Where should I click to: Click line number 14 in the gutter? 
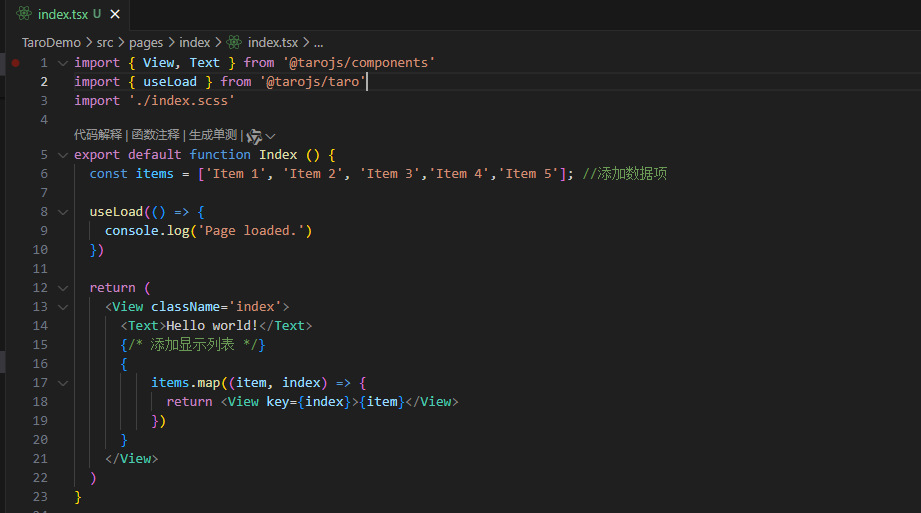pos(40,326)
